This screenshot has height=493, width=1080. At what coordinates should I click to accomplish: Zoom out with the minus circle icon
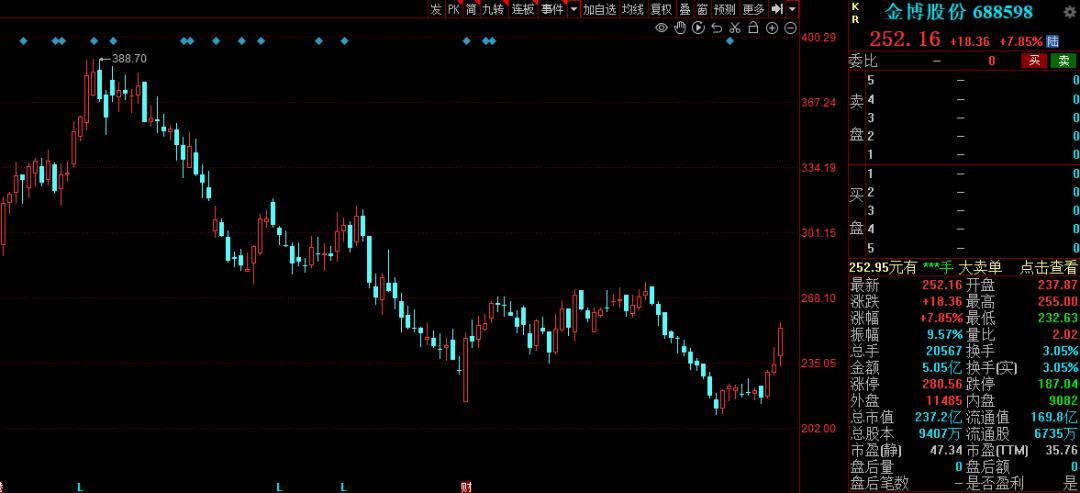pyautogui.click(x=790, y=28)
